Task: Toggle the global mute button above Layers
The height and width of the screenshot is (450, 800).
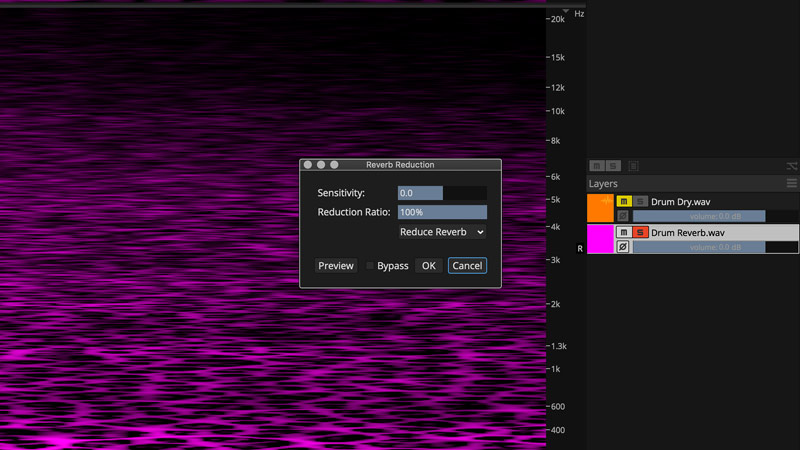Action: pyautogui.click(x=596, y=166)
